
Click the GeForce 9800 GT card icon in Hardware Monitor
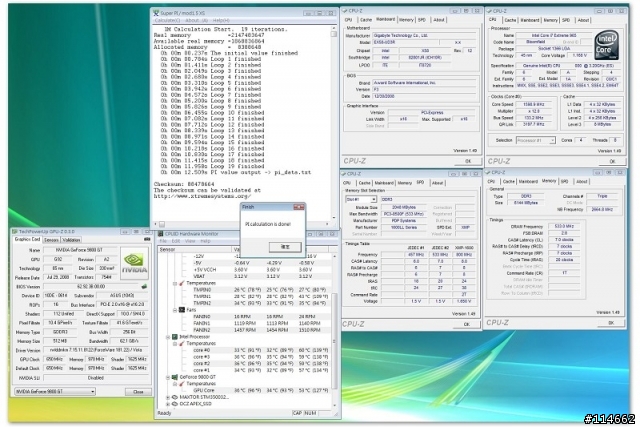click(x=175, y=377)
